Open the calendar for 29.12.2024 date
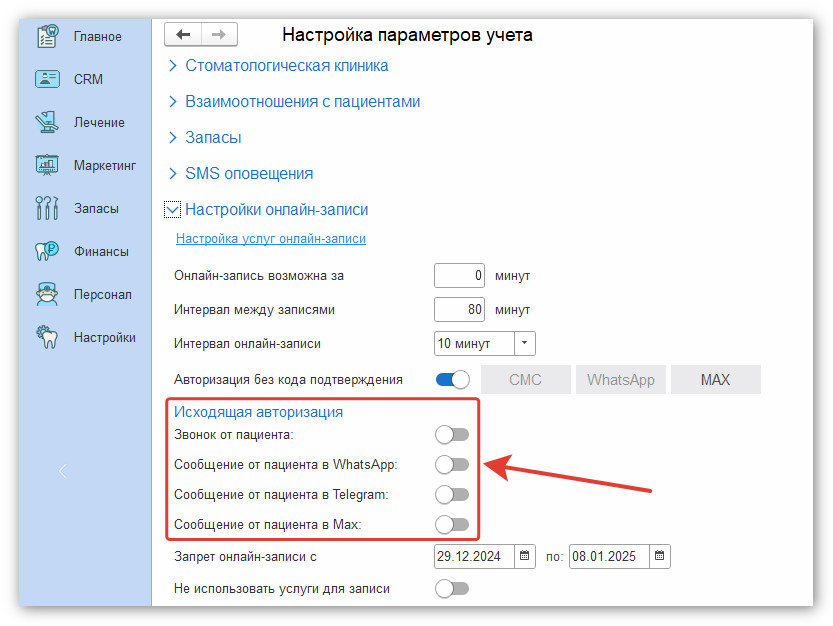This screenshot has width=833, height=626. pyautogui.click(x=524, y=556)
